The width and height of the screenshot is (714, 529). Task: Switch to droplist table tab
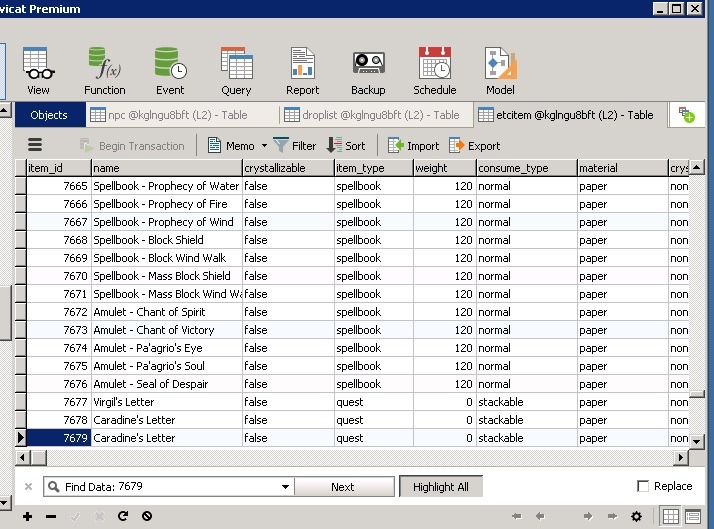point(376,115)
